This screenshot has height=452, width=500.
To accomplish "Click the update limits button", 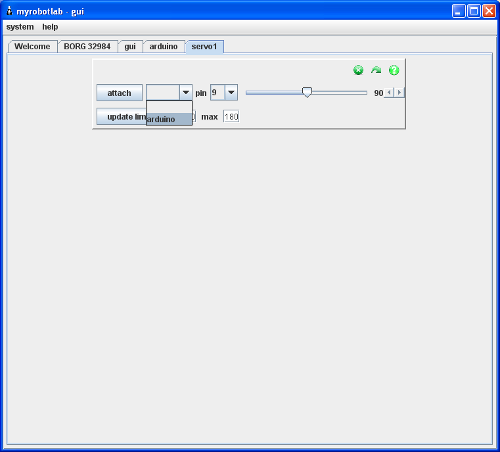I will pos(121,117).
